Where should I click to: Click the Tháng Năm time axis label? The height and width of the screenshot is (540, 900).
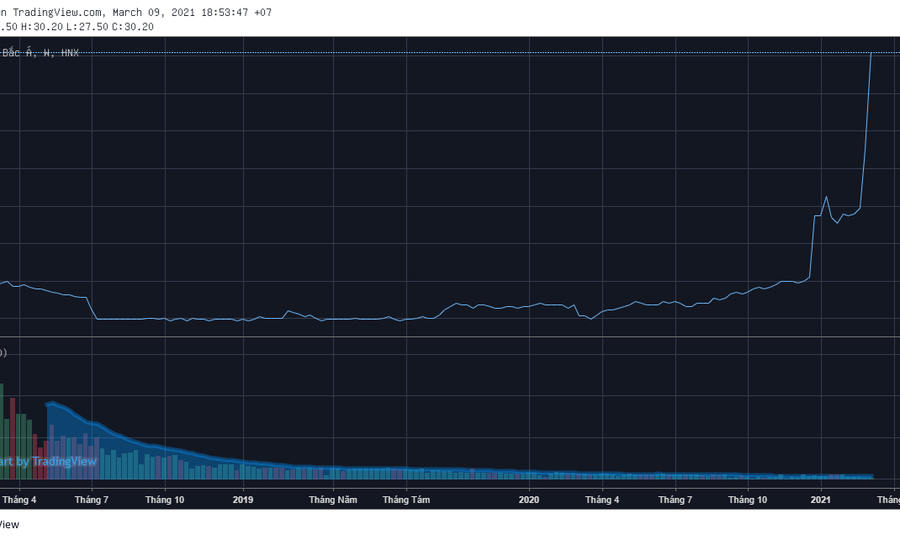coord(332,499)
